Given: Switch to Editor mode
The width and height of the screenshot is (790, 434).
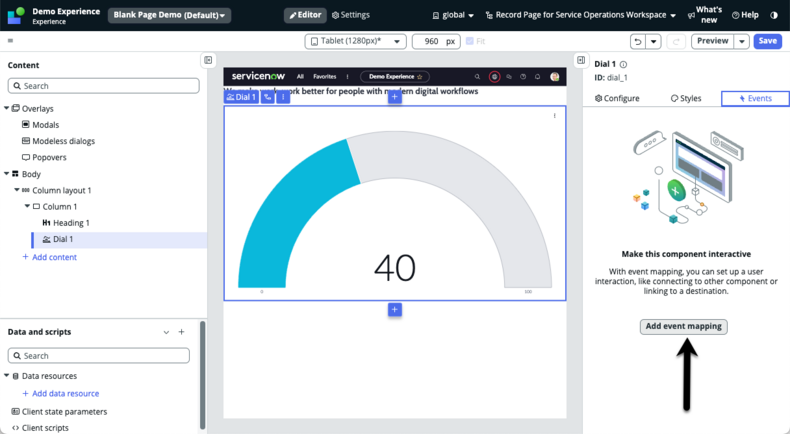Looking at the screenshot, I should pos(305,15).
